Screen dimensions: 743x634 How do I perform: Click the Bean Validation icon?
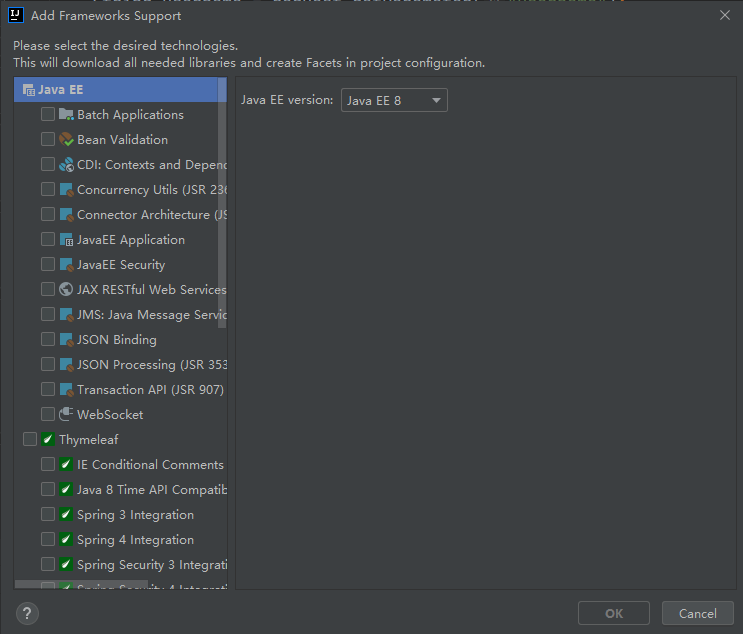click(66, 139)
